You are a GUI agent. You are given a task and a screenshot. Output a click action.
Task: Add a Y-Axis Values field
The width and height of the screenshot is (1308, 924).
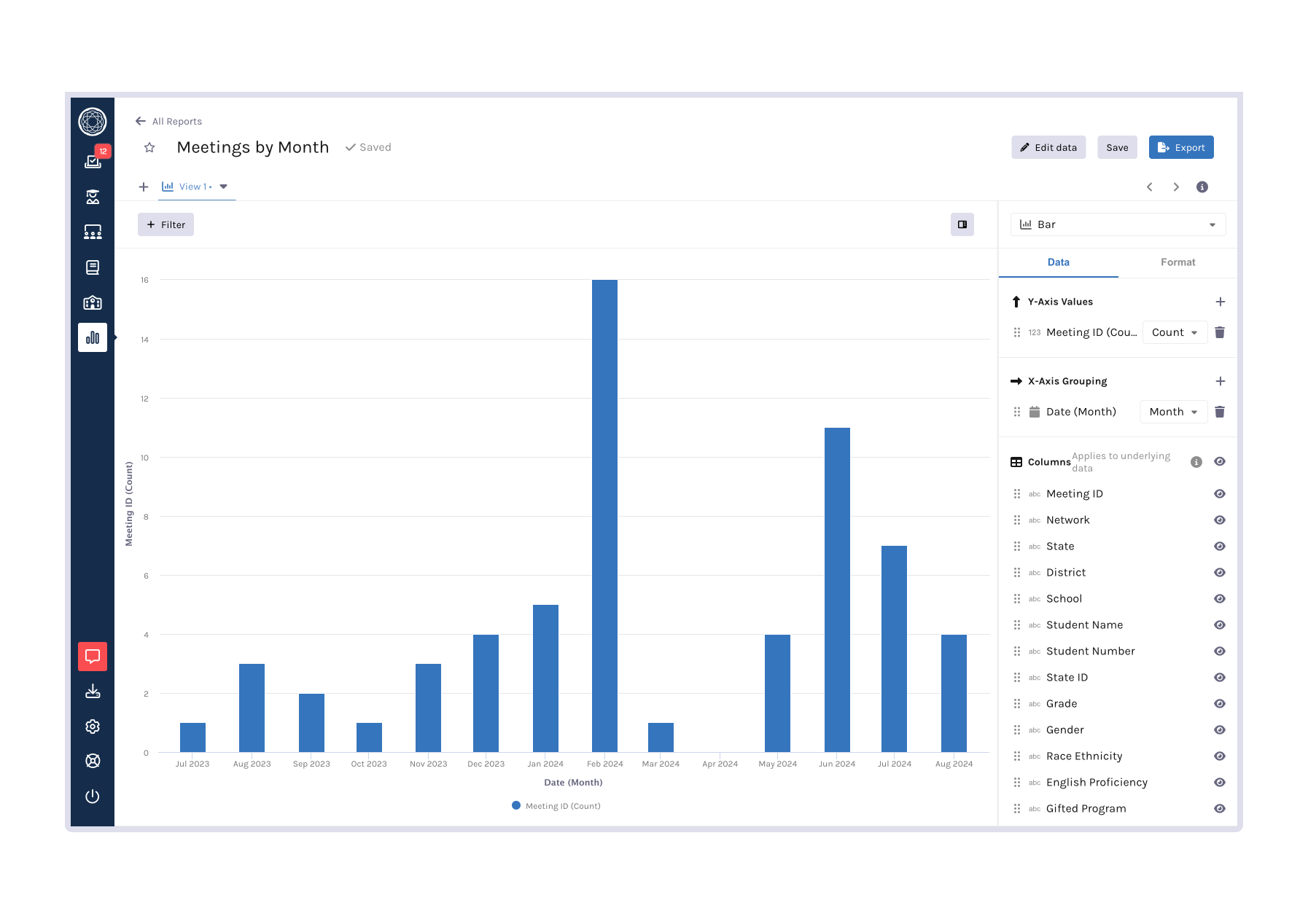point(1221,302)
